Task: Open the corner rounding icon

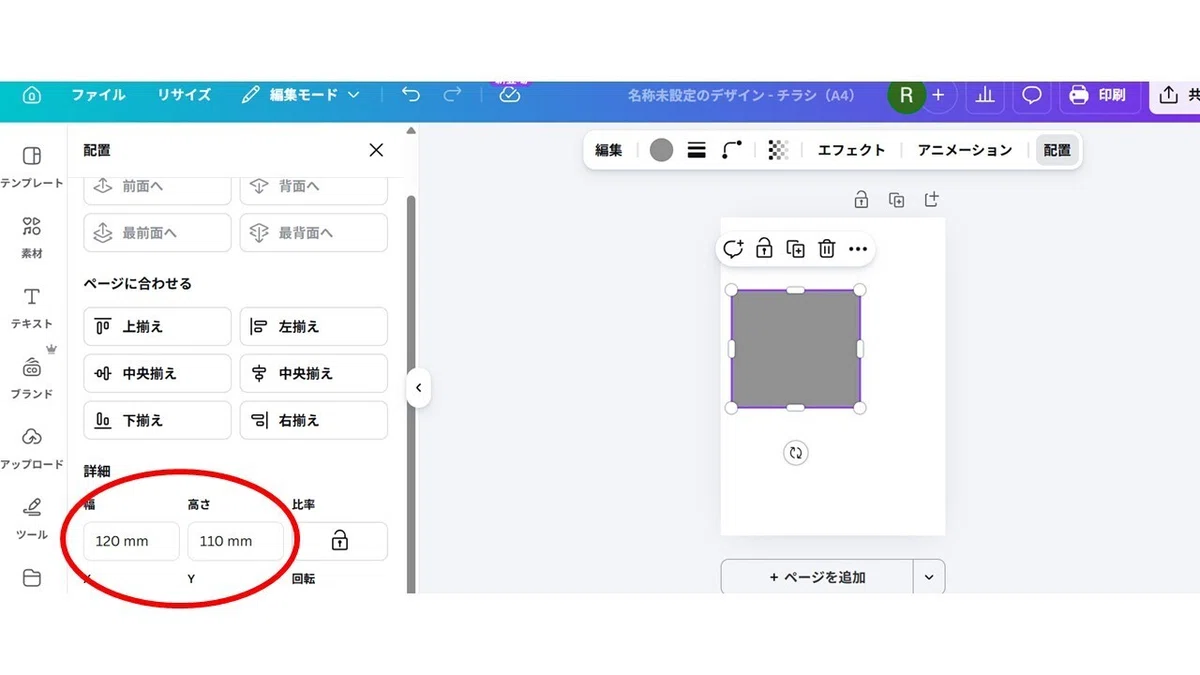Action: 733,150
